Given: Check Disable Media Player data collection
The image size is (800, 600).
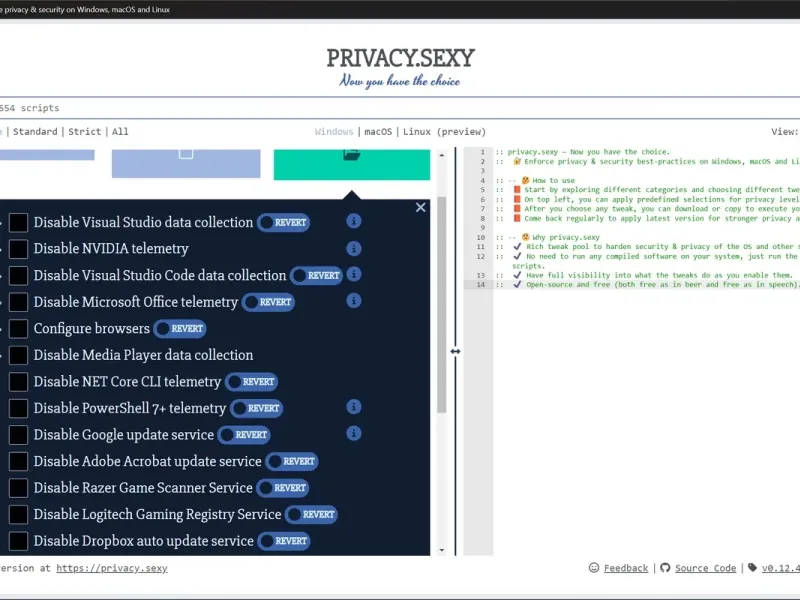Looking at the screenshot, I should 18,355.
